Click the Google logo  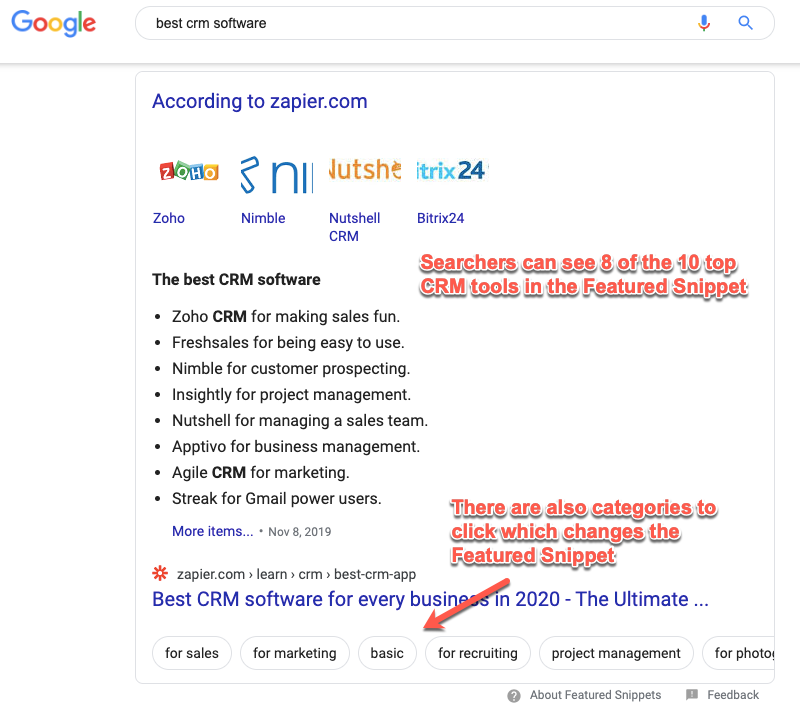53,24
